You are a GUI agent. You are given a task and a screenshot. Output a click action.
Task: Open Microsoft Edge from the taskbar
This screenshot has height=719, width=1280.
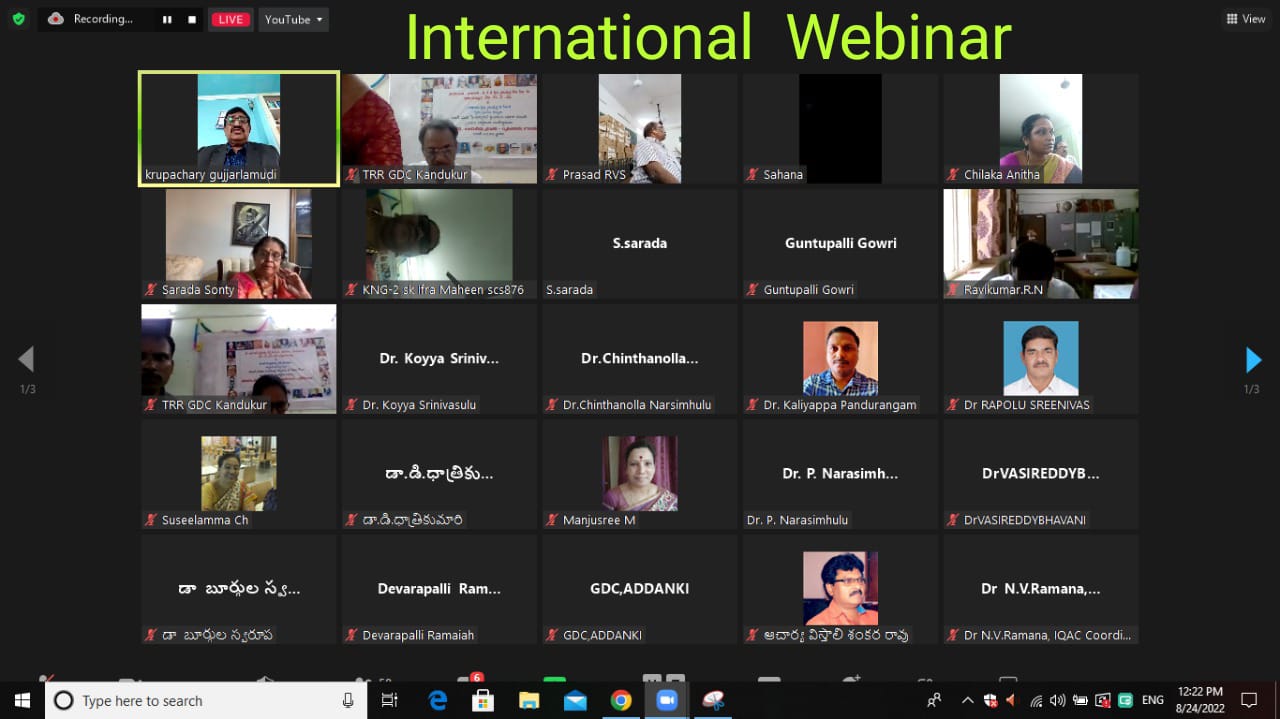pos(438,700)
